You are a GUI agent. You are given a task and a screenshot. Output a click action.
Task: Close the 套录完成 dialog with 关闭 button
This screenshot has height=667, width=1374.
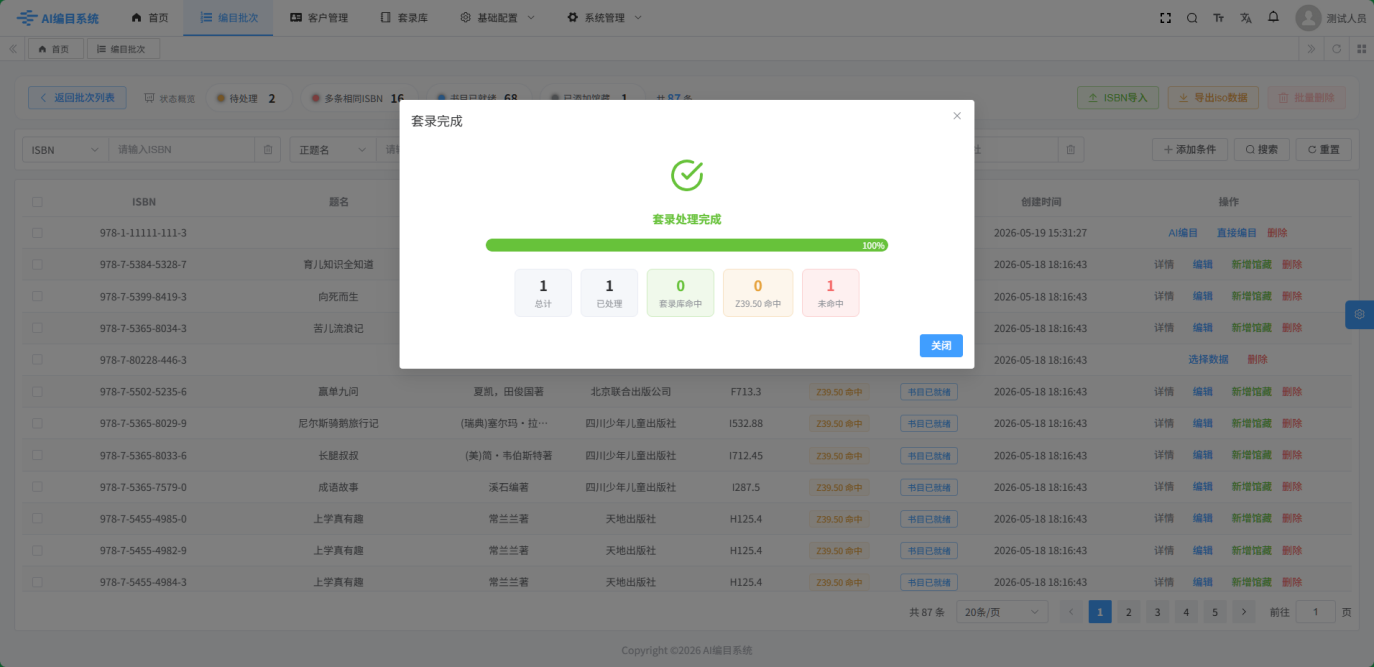[x=941, y=345]
